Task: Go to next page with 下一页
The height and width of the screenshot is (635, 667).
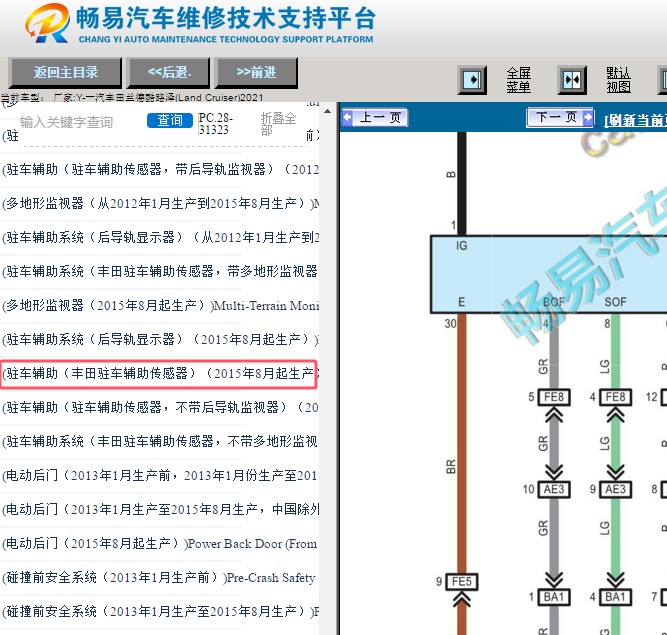Action: tap(560, 117)
